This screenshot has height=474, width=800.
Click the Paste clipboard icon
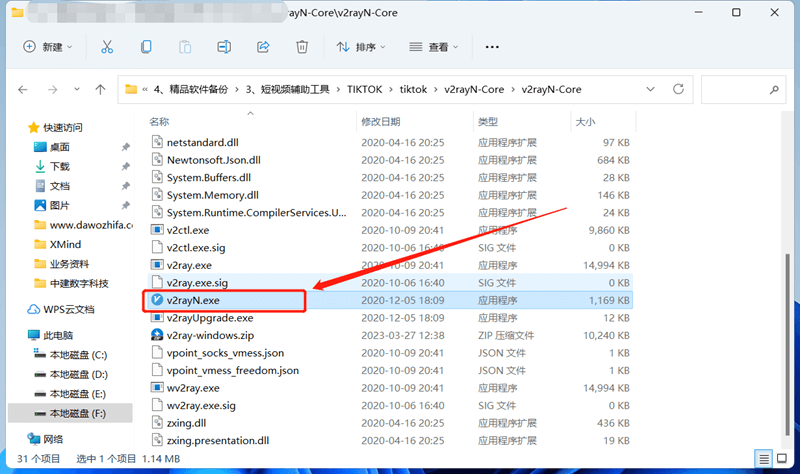point(185,47)
